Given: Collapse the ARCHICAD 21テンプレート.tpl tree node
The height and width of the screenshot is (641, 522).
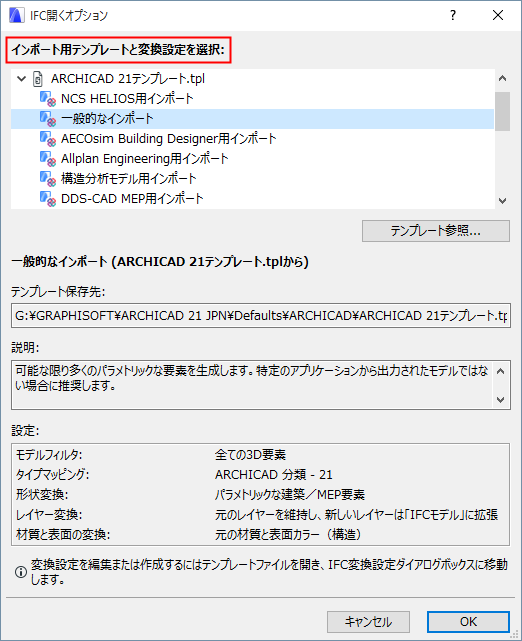Looking at the screenshot, I should pyautogui.click(x=21, y=78).
